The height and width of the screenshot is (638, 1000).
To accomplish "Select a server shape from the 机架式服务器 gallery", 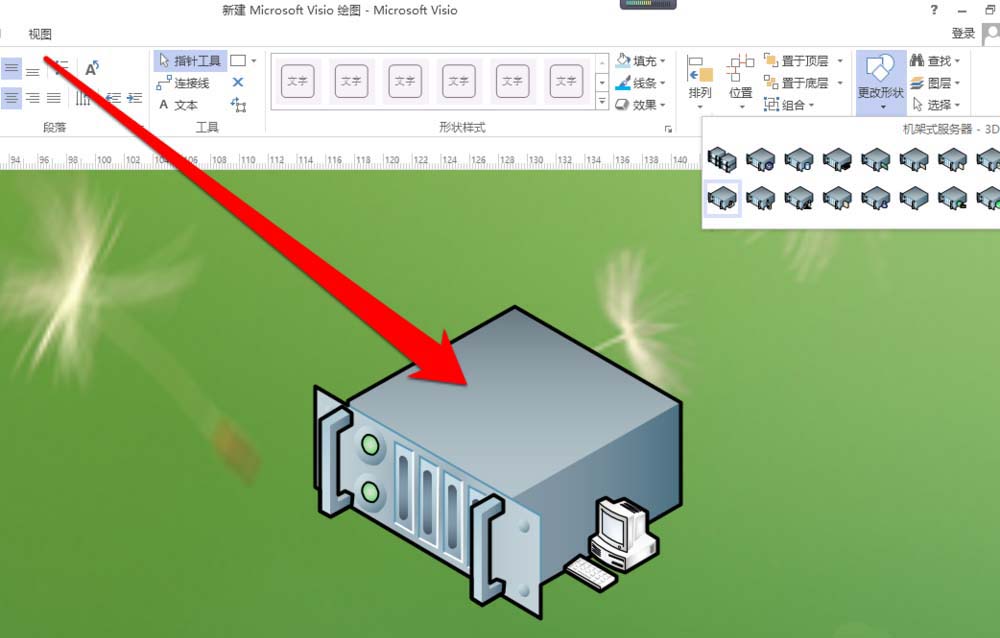I will (722, 198).
